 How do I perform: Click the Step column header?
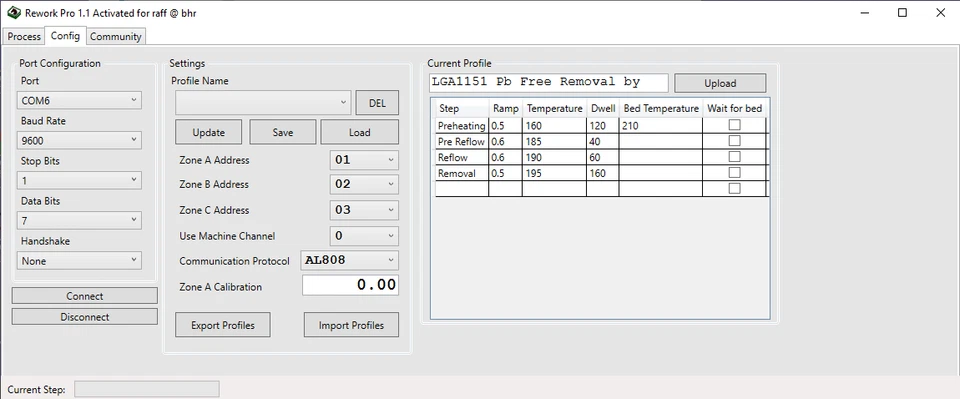point(462,108)
